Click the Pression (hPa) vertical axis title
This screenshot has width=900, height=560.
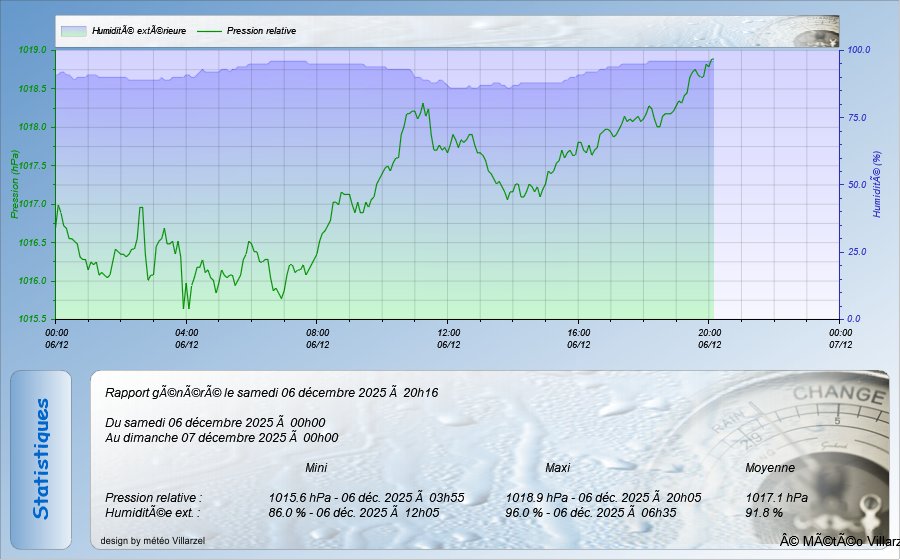15,184
